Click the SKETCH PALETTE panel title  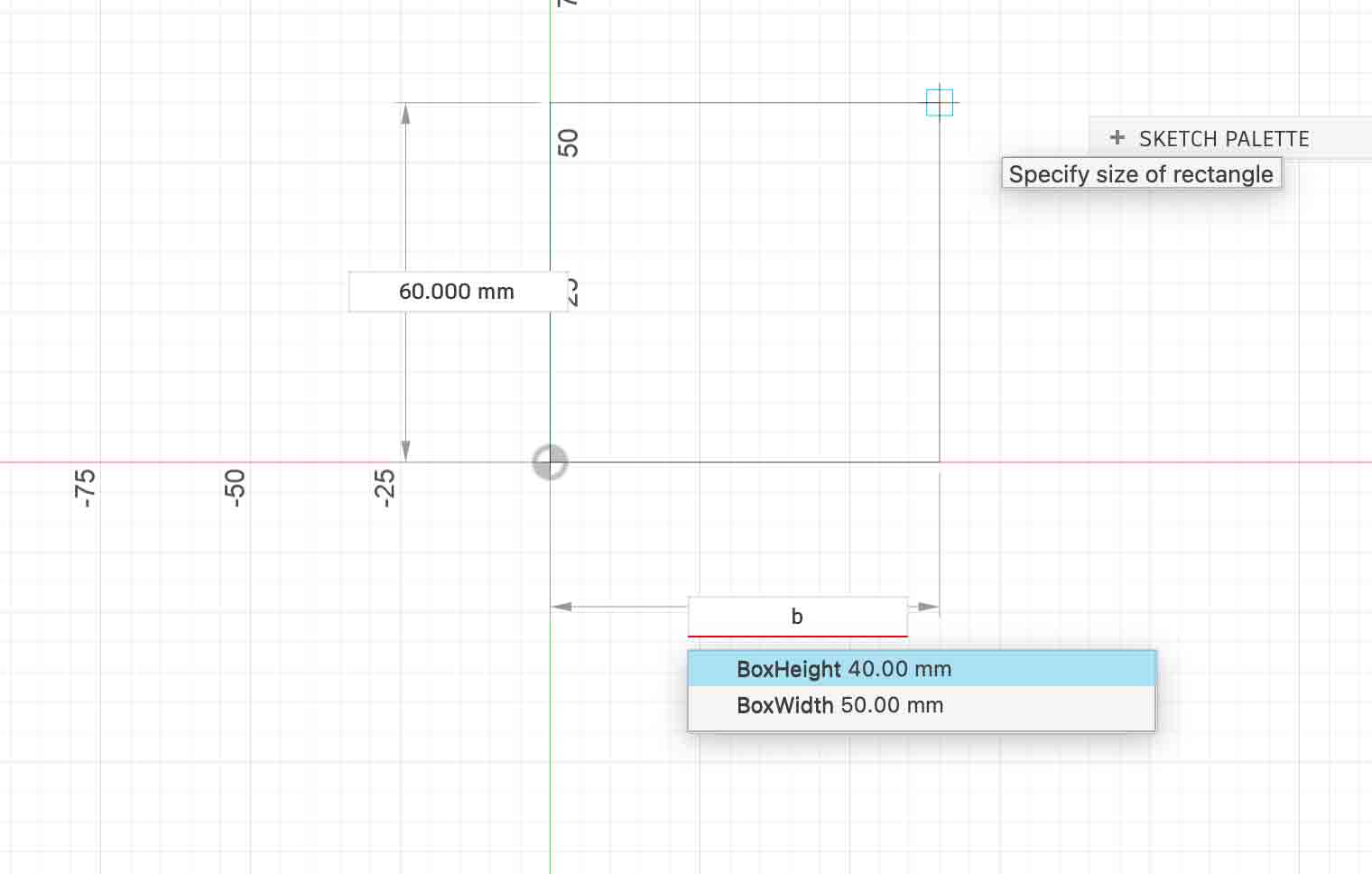point(1224,139)
